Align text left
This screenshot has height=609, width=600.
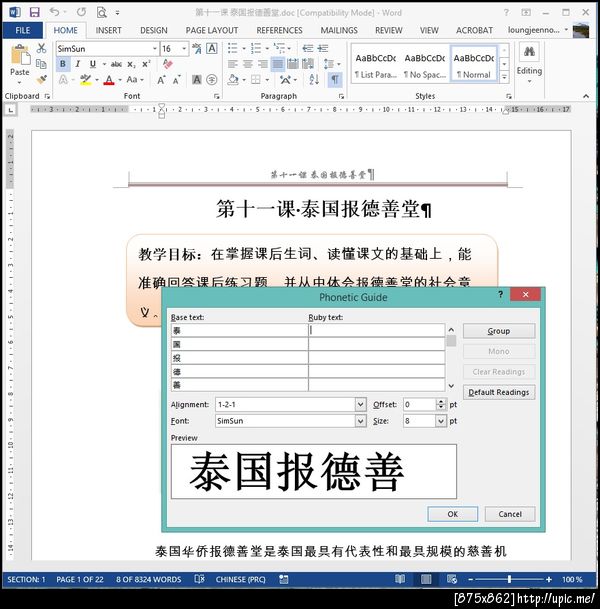click(x=233, y=64)
